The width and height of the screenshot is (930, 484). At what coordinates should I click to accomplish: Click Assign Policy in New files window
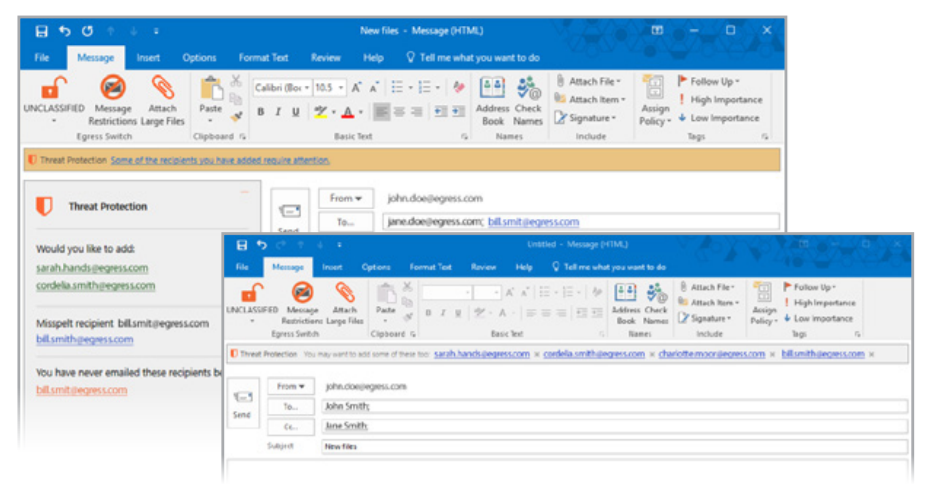pyautogui.click(x=655, y=101)
